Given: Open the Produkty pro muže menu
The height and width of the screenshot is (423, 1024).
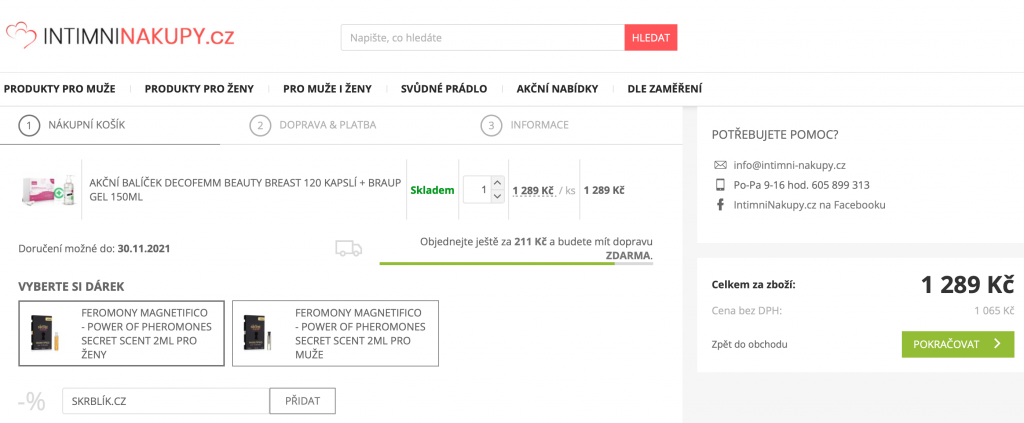Looking at the screenshot, I should [59, 88].
